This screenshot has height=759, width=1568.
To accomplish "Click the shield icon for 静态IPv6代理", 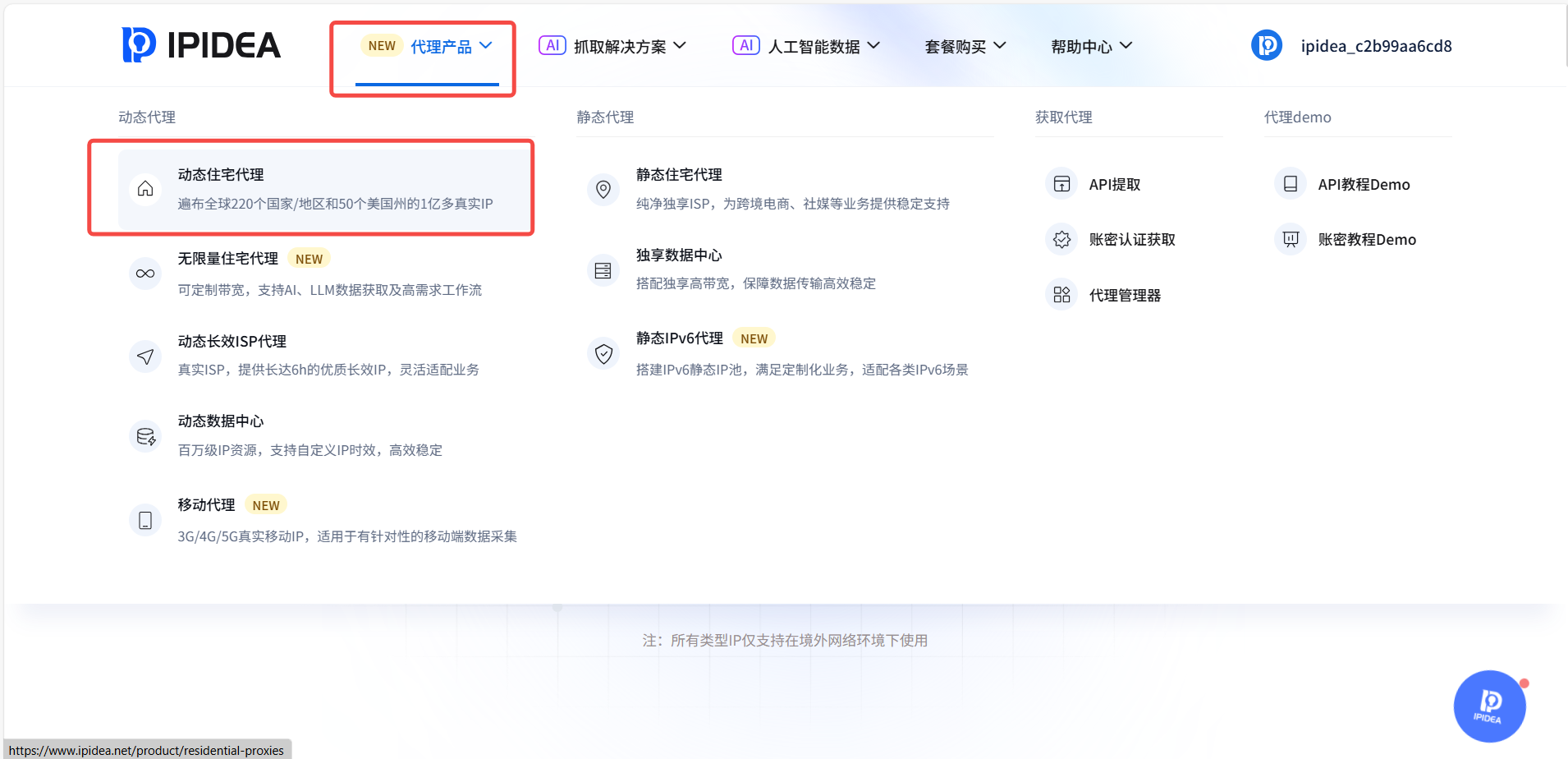I will coord(603,354).
